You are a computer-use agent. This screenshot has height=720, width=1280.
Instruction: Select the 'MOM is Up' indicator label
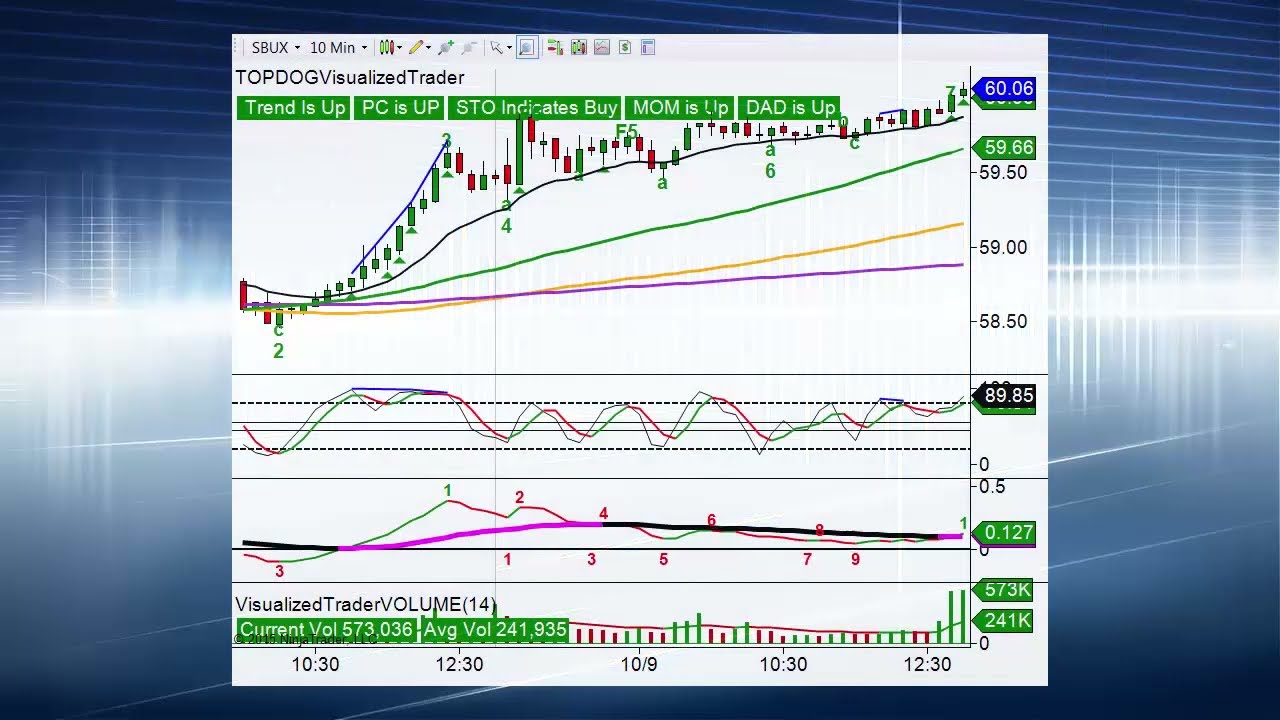click(x=680, y=108)
